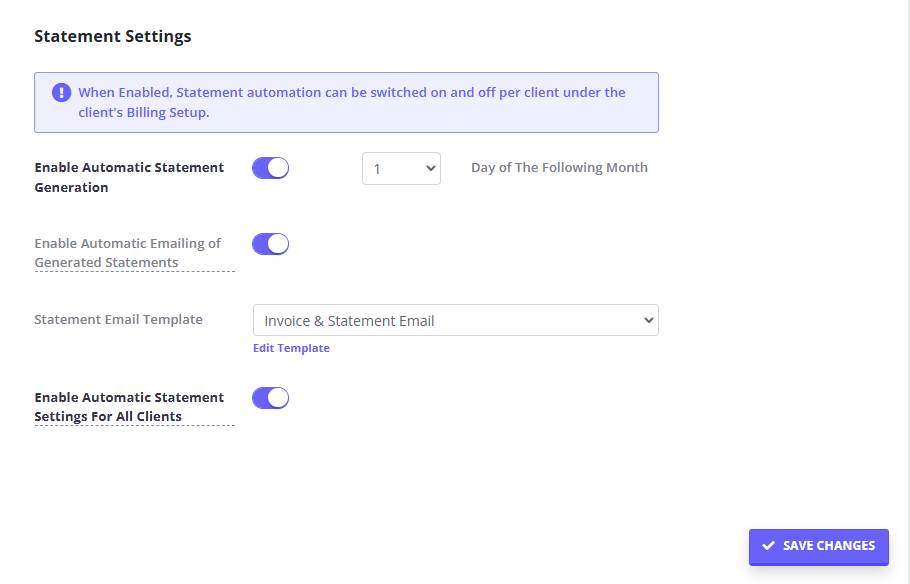The height and width of the screenshot is (584, 910).
Task: Select a different day from the day dropdown
Action: tap(401, 168)
